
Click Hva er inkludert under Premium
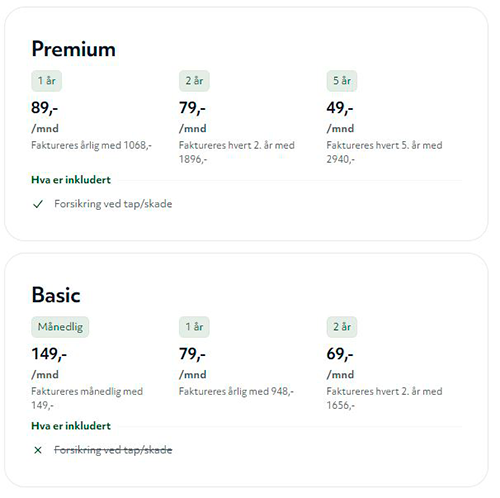point(71,180)
